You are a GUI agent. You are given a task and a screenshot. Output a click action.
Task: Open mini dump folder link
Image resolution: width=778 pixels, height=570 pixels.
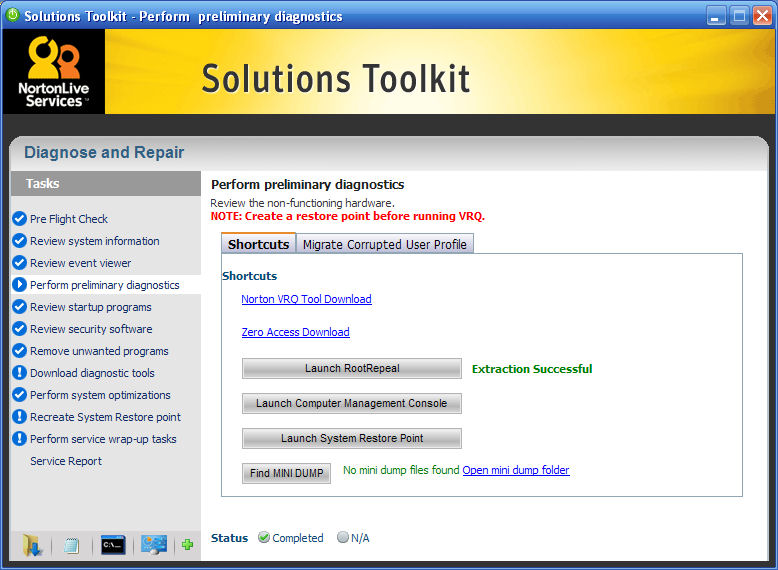click(516, 470)
